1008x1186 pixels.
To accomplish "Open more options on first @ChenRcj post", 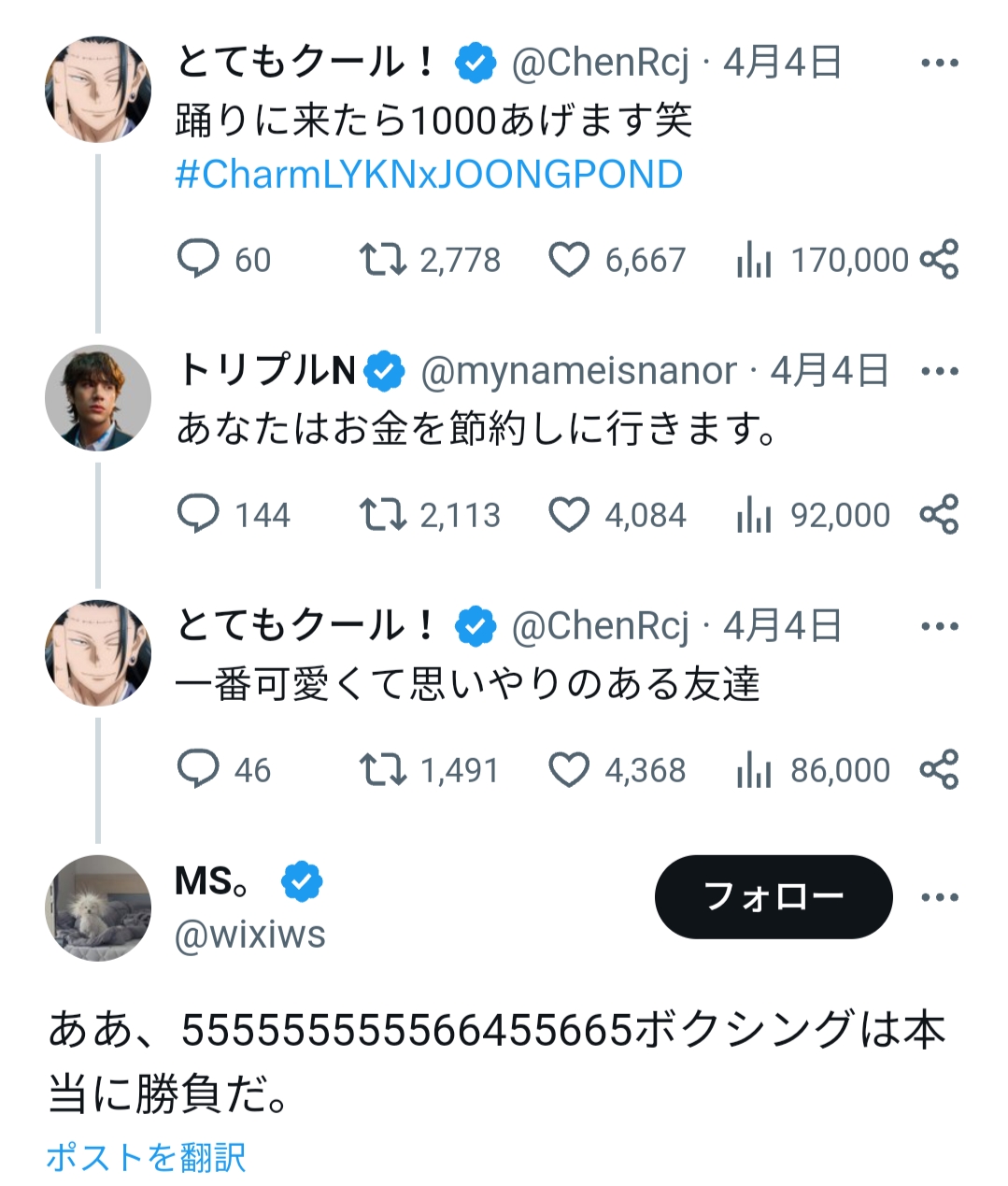I will (940, 64).
